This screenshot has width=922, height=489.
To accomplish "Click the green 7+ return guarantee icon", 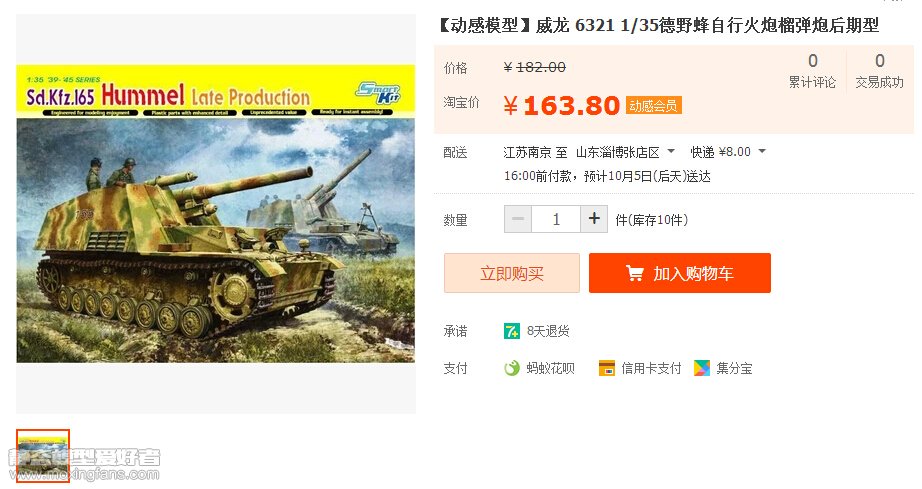I will [x=512, y=331].
